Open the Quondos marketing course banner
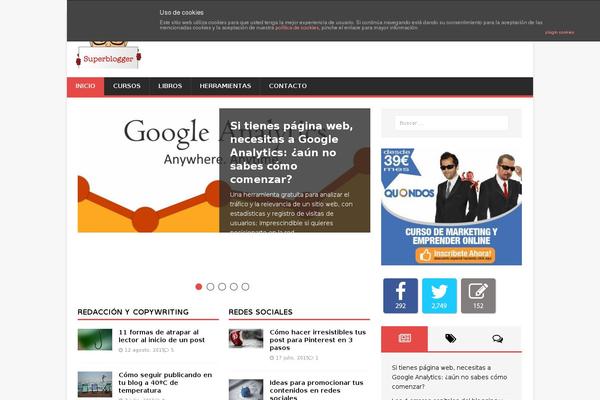The image size is (600, 400). [452, 207]
